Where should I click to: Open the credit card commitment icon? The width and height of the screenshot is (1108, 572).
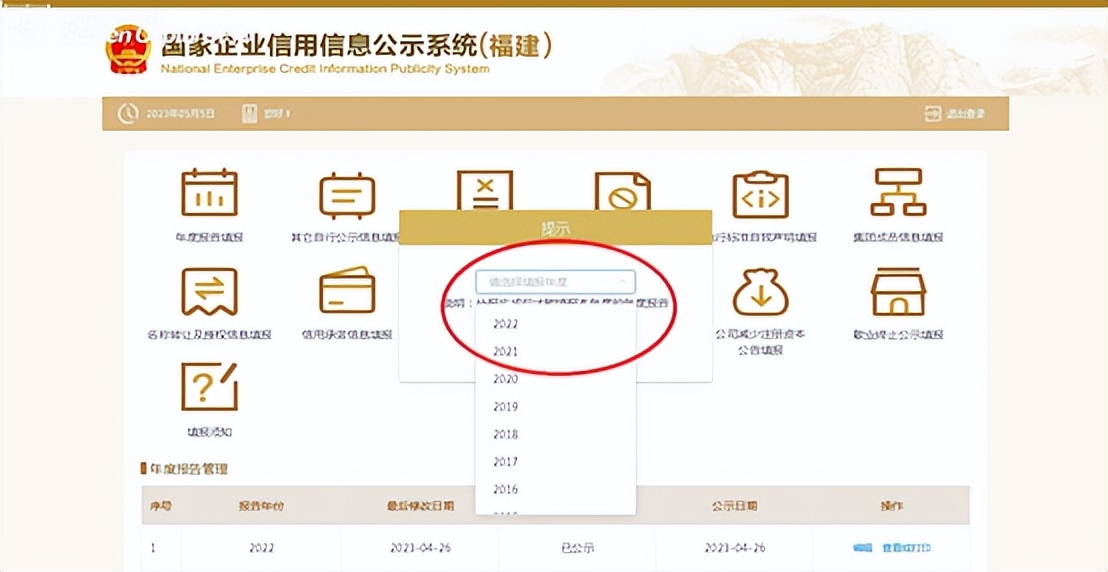[x=347, y=289]
